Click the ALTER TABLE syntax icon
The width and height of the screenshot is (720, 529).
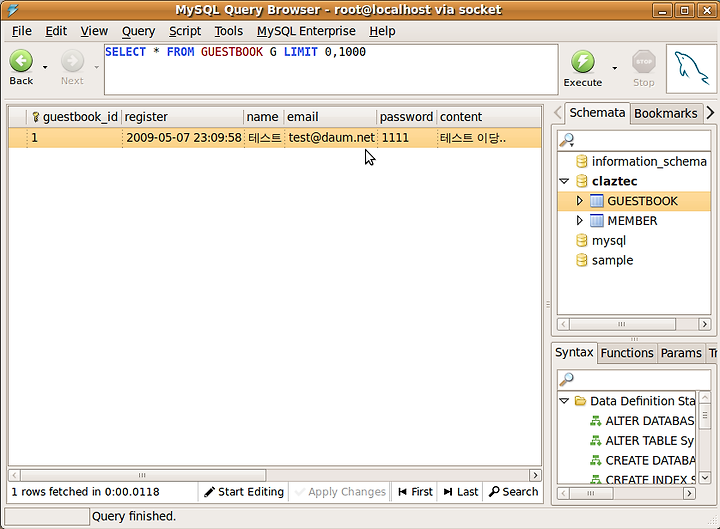(595, 440)
